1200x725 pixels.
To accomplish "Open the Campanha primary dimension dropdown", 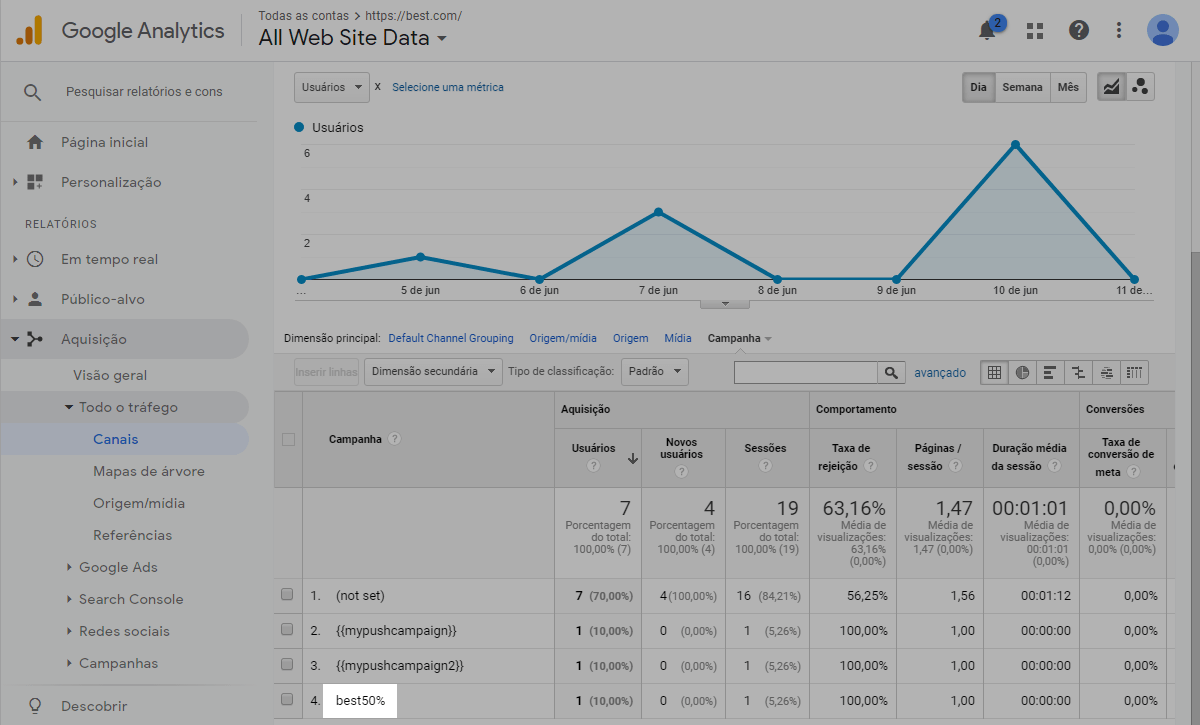I will (740, 338).
